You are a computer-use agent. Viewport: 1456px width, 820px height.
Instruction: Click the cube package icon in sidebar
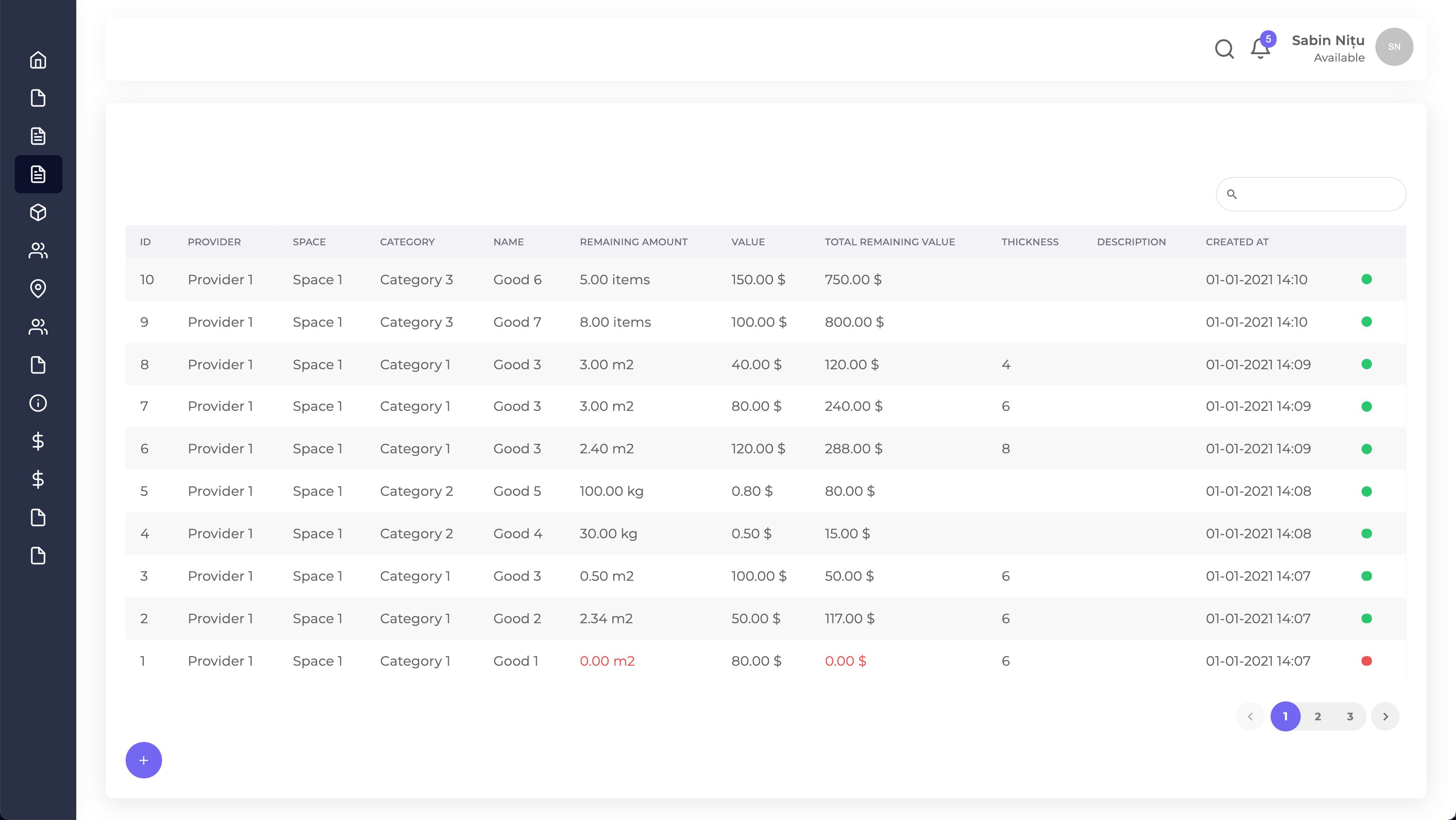pyautogui.click(x=38, y=212)
